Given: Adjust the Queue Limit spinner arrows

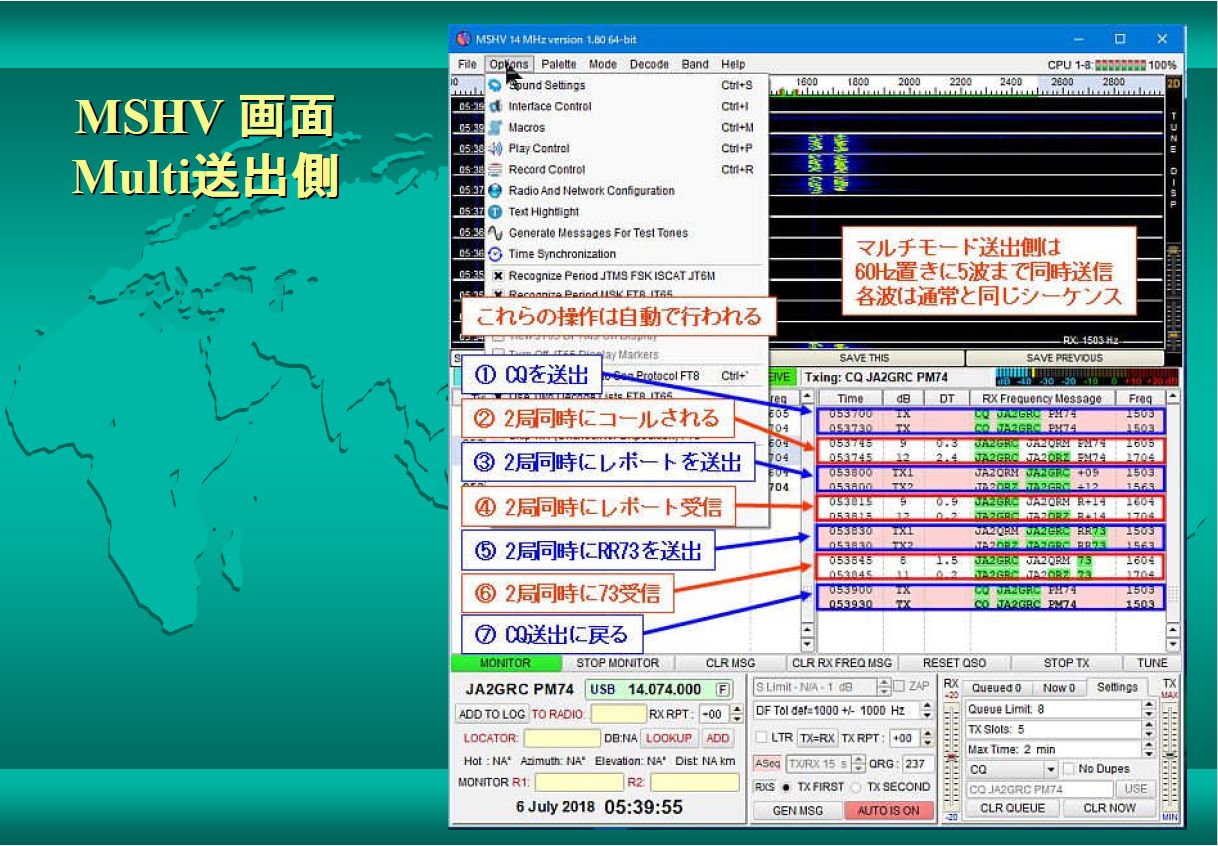Looking at the screenshot, I should tap(1148, 709).
